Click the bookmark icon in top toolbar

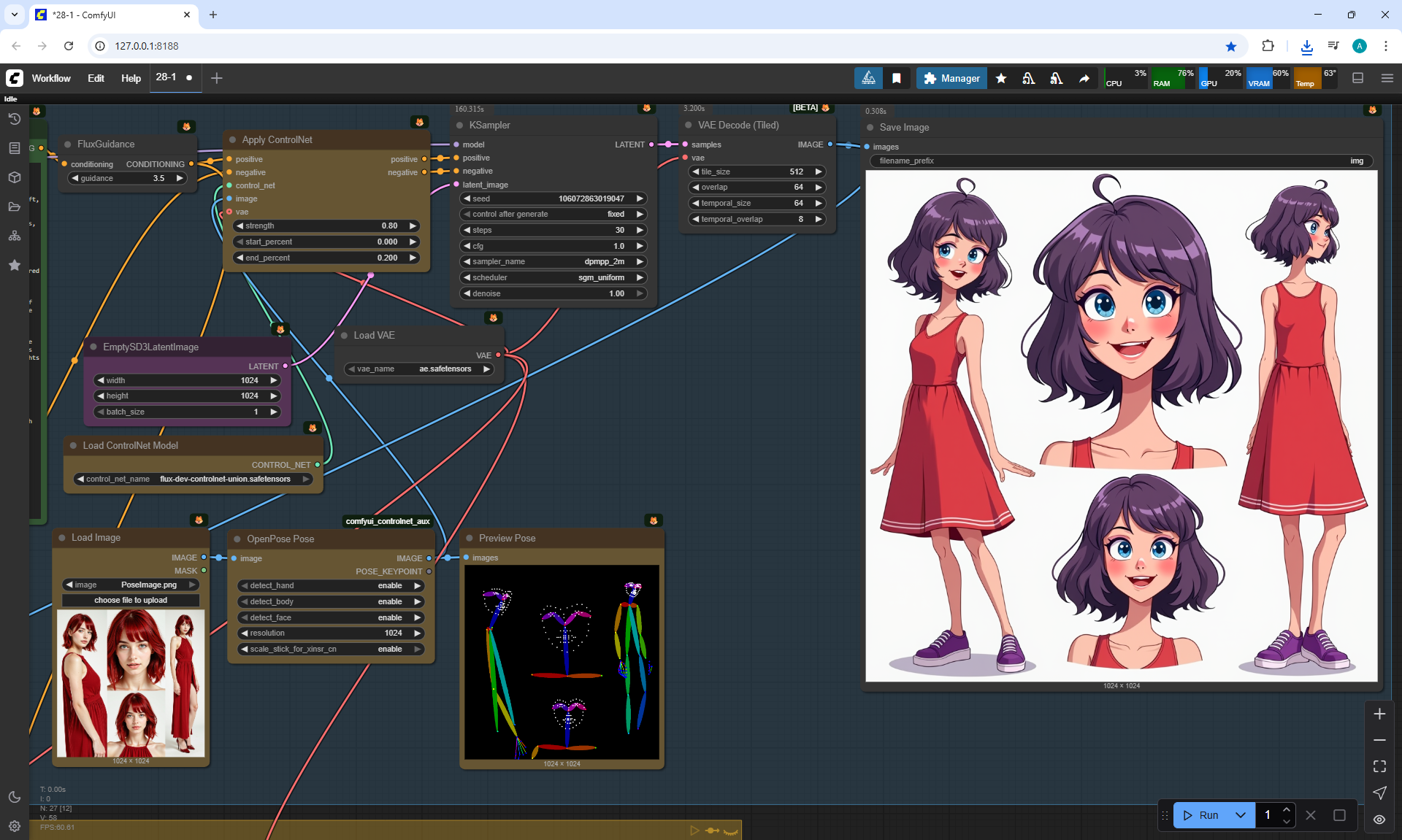(896, 78)
